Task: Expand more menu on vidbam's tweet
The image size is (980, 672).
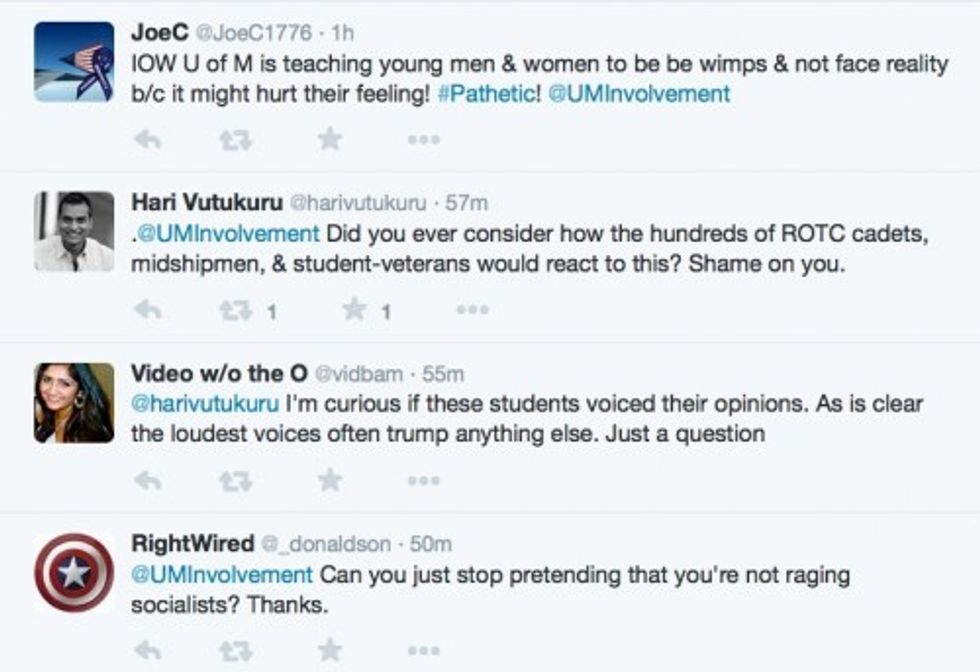Action: click(423, 482)
